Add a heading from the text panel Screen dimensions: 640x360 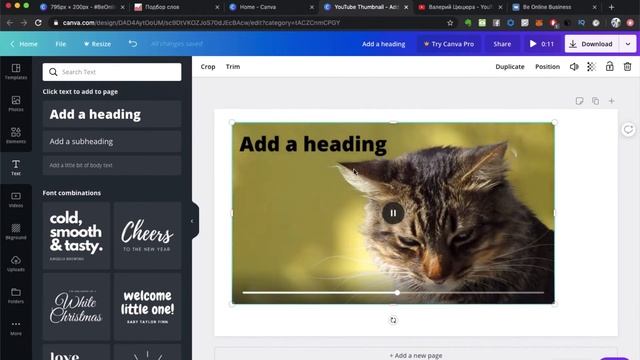click(x=112, y=114)
